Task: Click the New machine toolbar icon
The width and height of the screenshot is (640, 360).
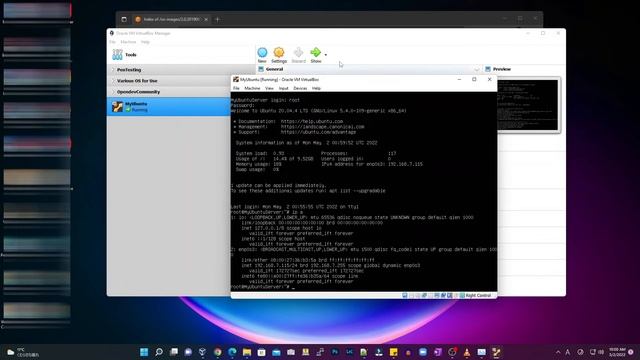Action: point(262,52)
